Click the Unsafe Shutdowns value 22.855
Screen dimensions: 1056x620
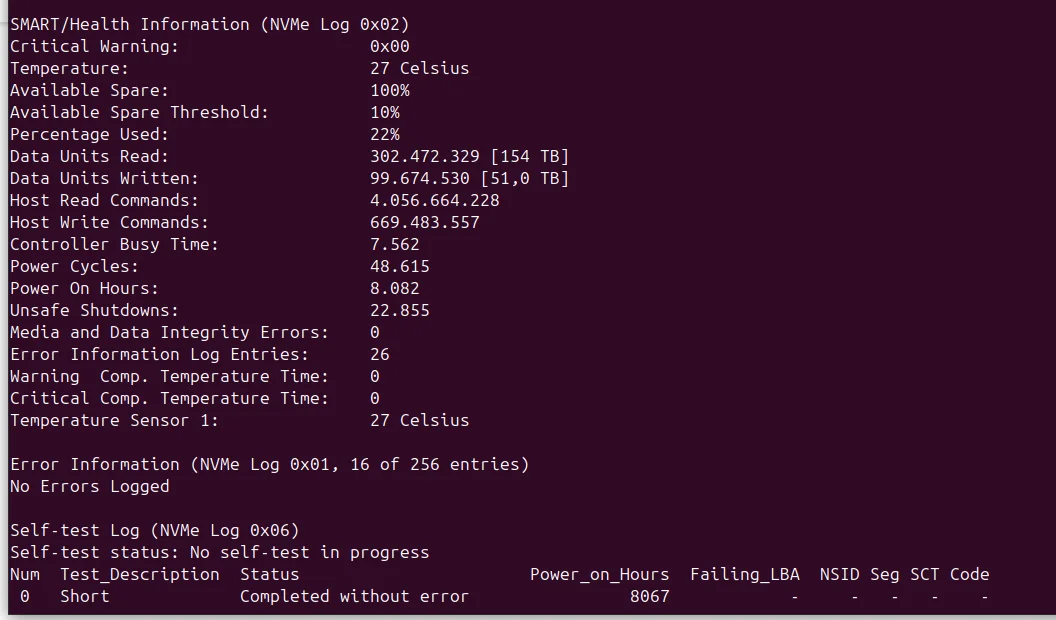pos(399,310)
